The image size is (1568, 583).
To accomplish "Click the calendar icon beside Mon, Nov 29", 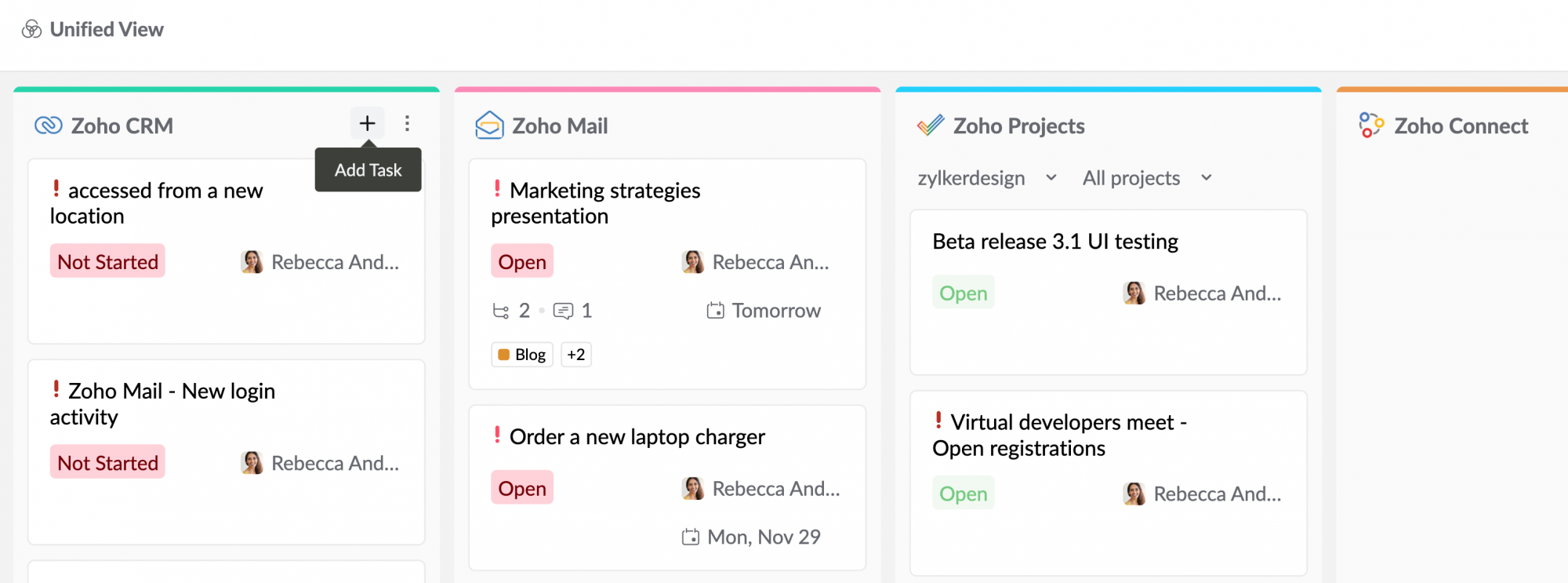I will tap(690, 537).
